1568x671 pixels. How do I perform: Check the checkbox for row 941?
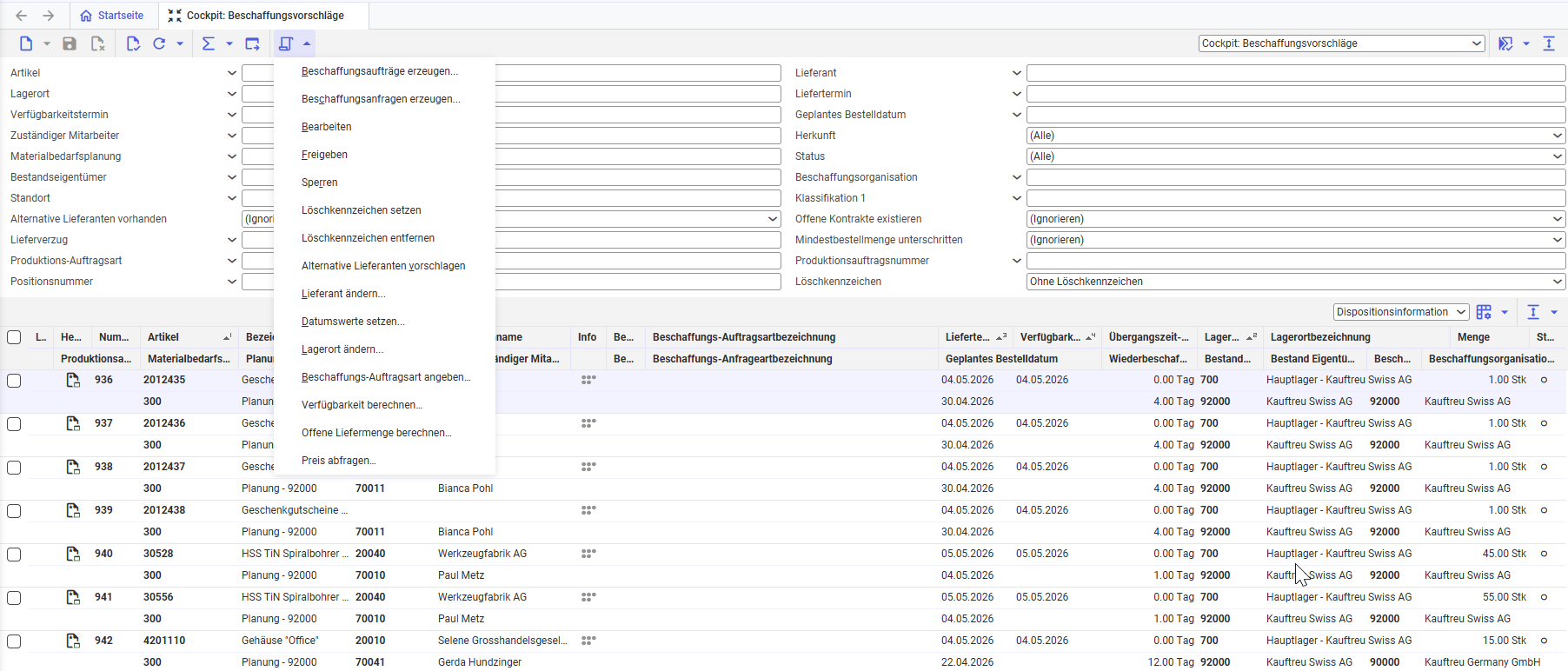coord(14,598)
